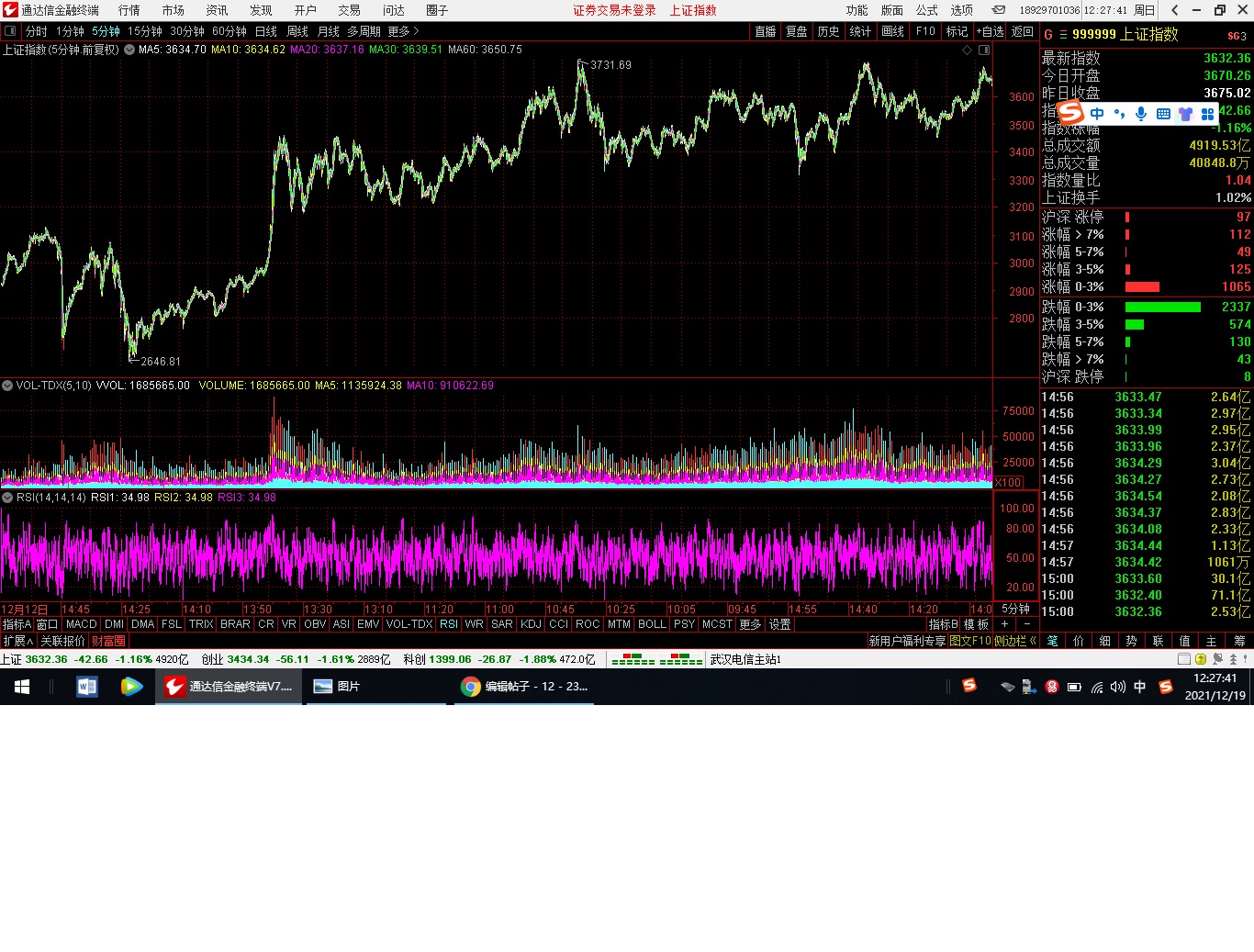The height and width of the screenshot is (952, 1254).
Task: Toggle Sogou punctuation mode icon
Action: coord(1119,114)
